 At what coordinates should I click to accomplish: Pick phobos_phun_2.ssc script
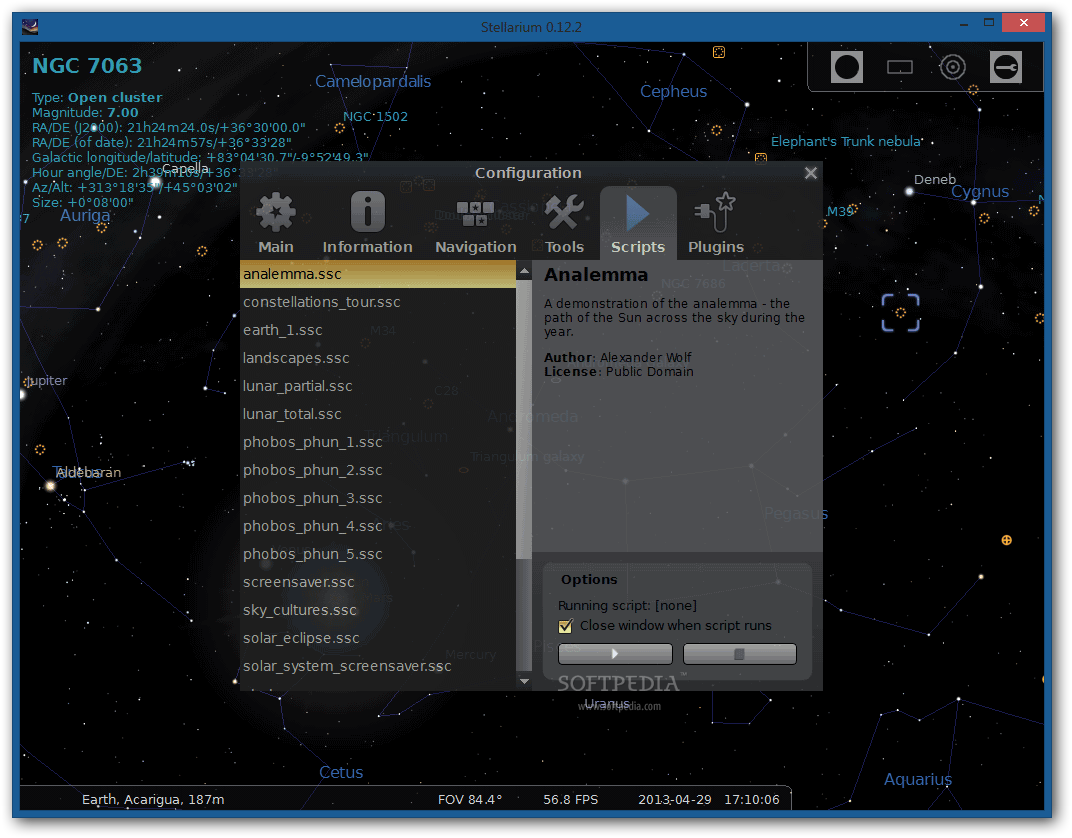point(378,470)
